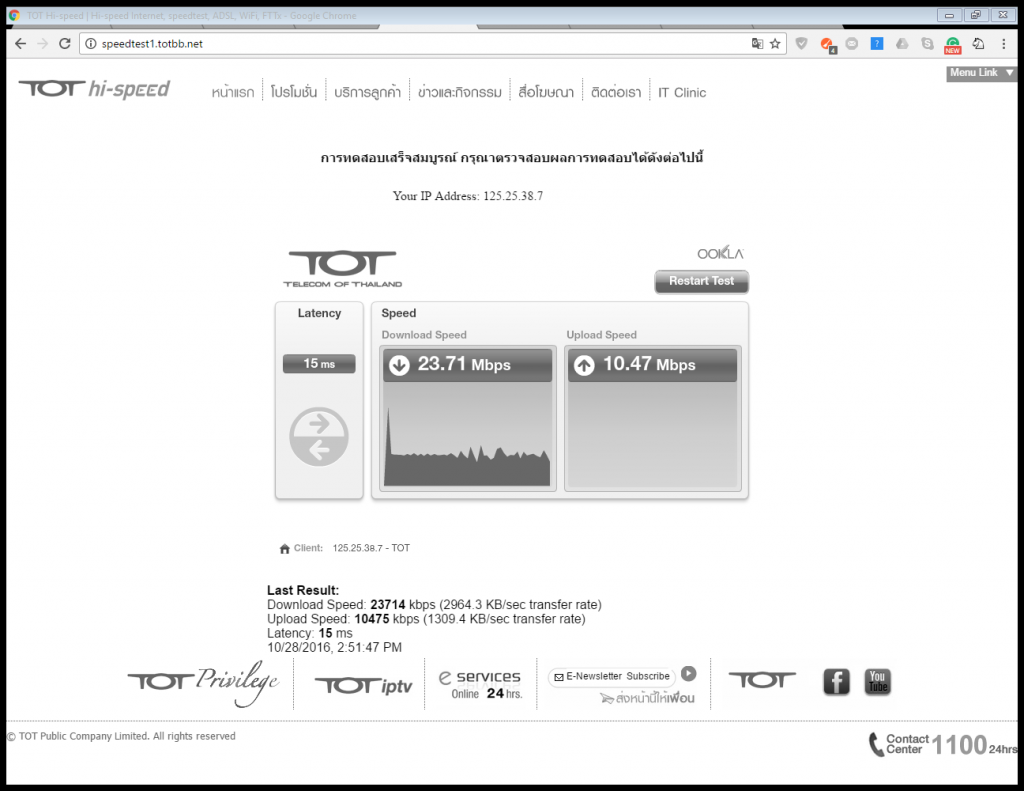Click the TOT hi-speed logo
Viewport: 1024px width, 791px height.
[95, 89]
